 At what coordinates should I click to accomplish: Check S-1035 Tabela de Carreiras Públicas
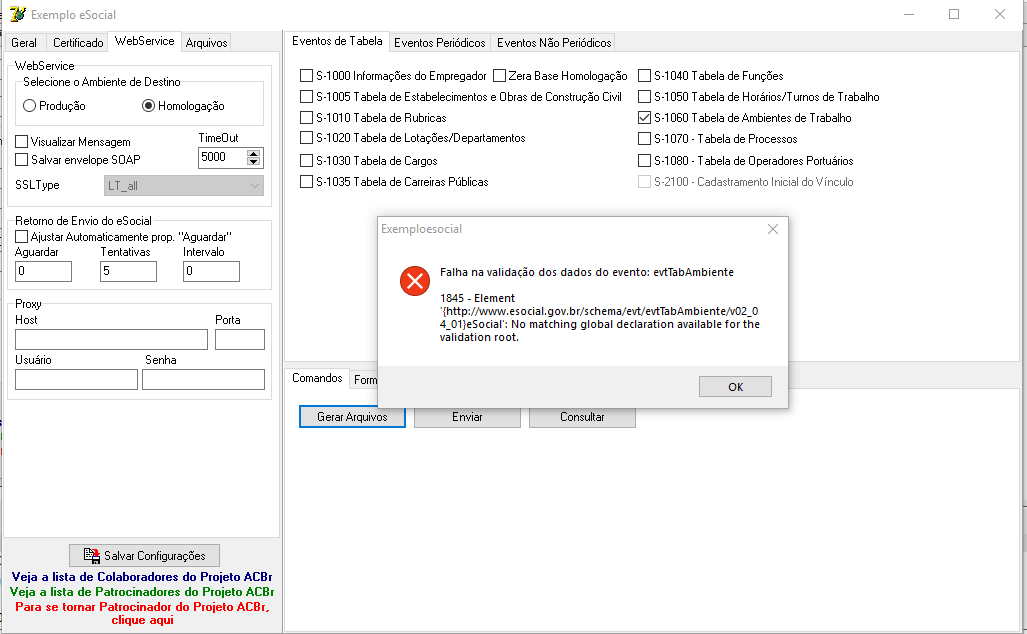coord(306,181)
